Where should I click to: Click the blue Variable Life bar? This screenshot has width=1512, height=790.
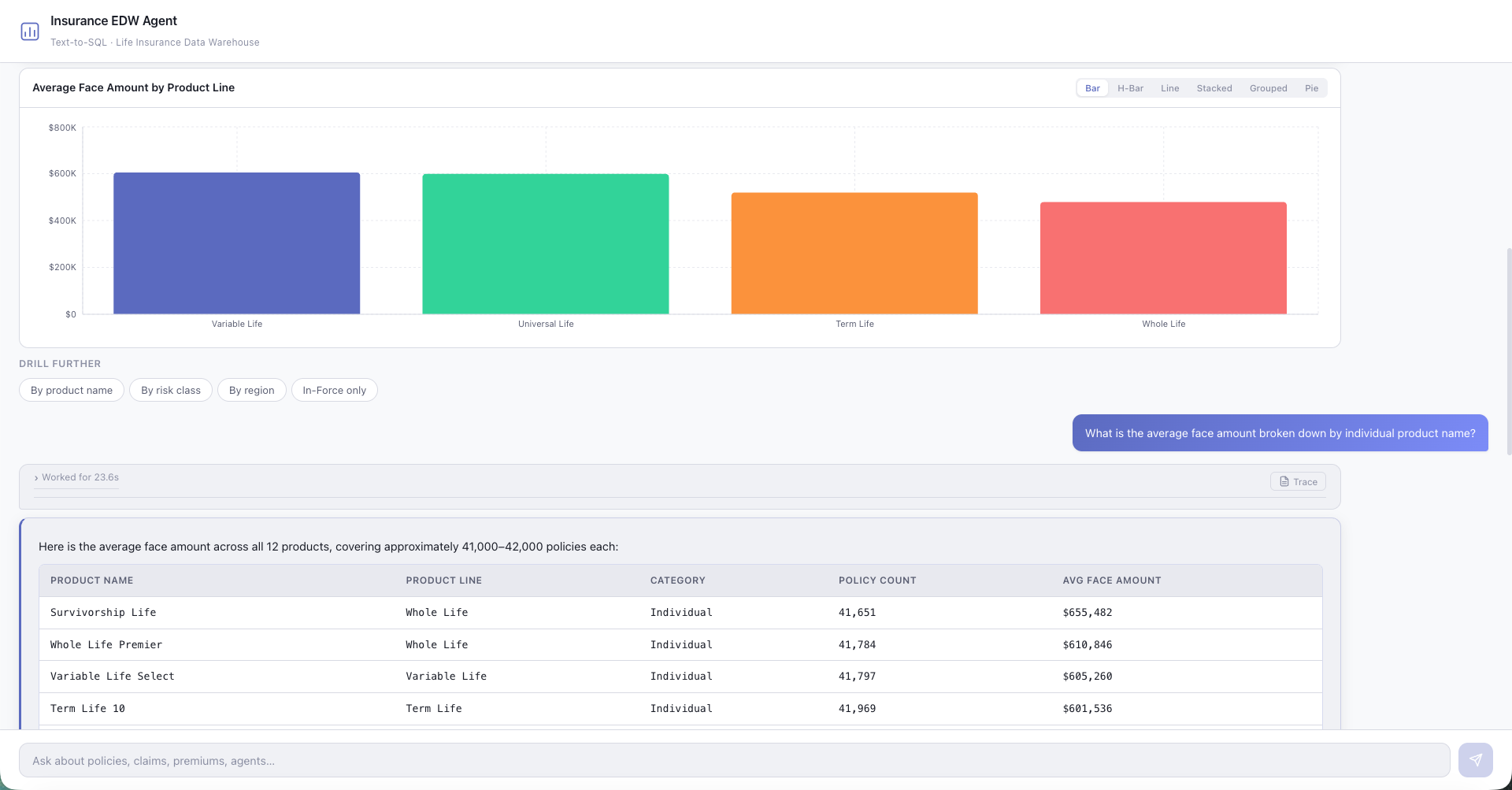237,243
